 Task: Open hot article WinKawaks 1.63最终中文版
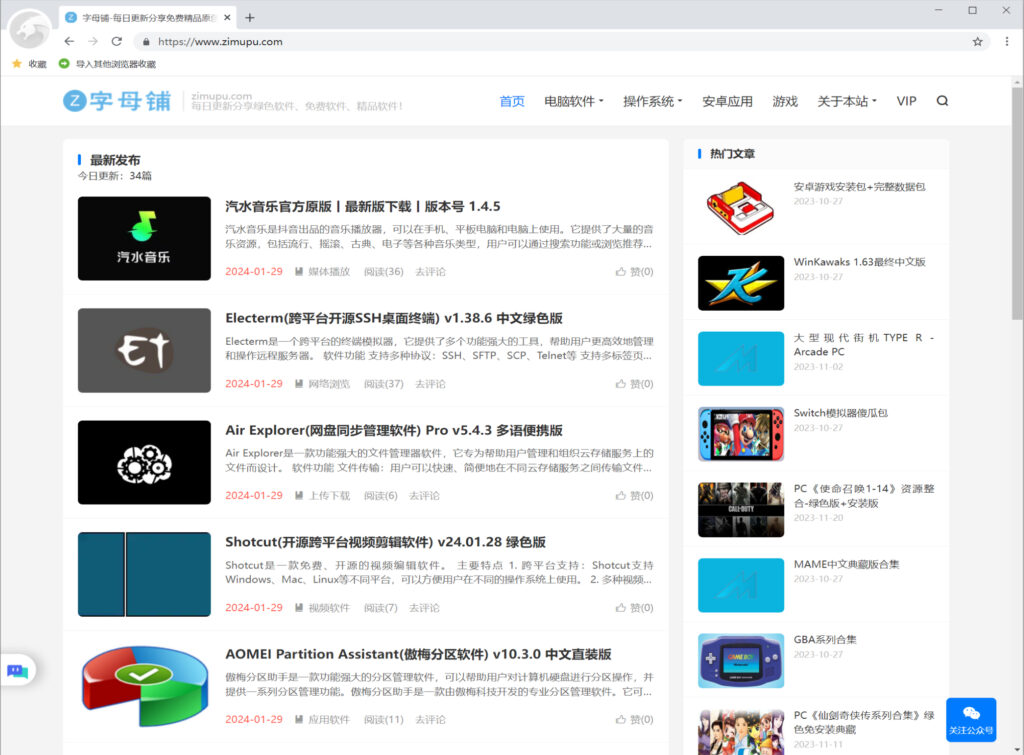[859, 262]
